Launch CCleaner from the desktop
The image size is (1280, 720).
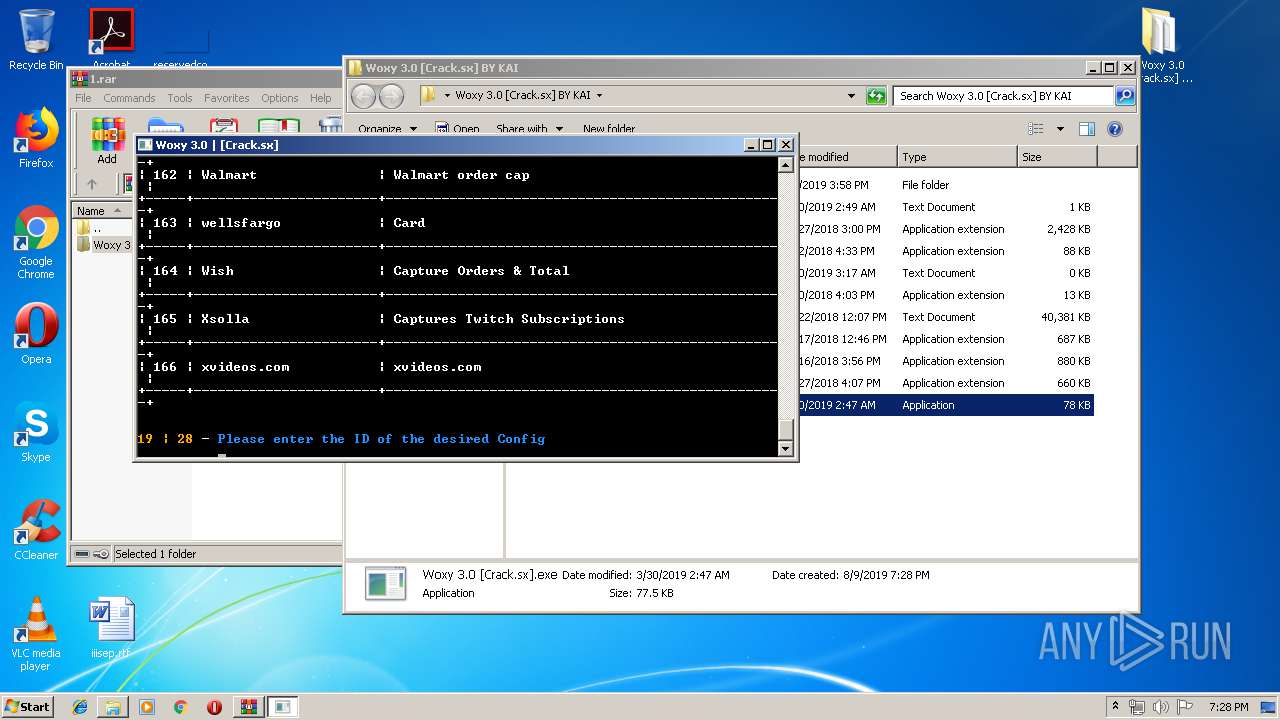(x=36, y=530)
